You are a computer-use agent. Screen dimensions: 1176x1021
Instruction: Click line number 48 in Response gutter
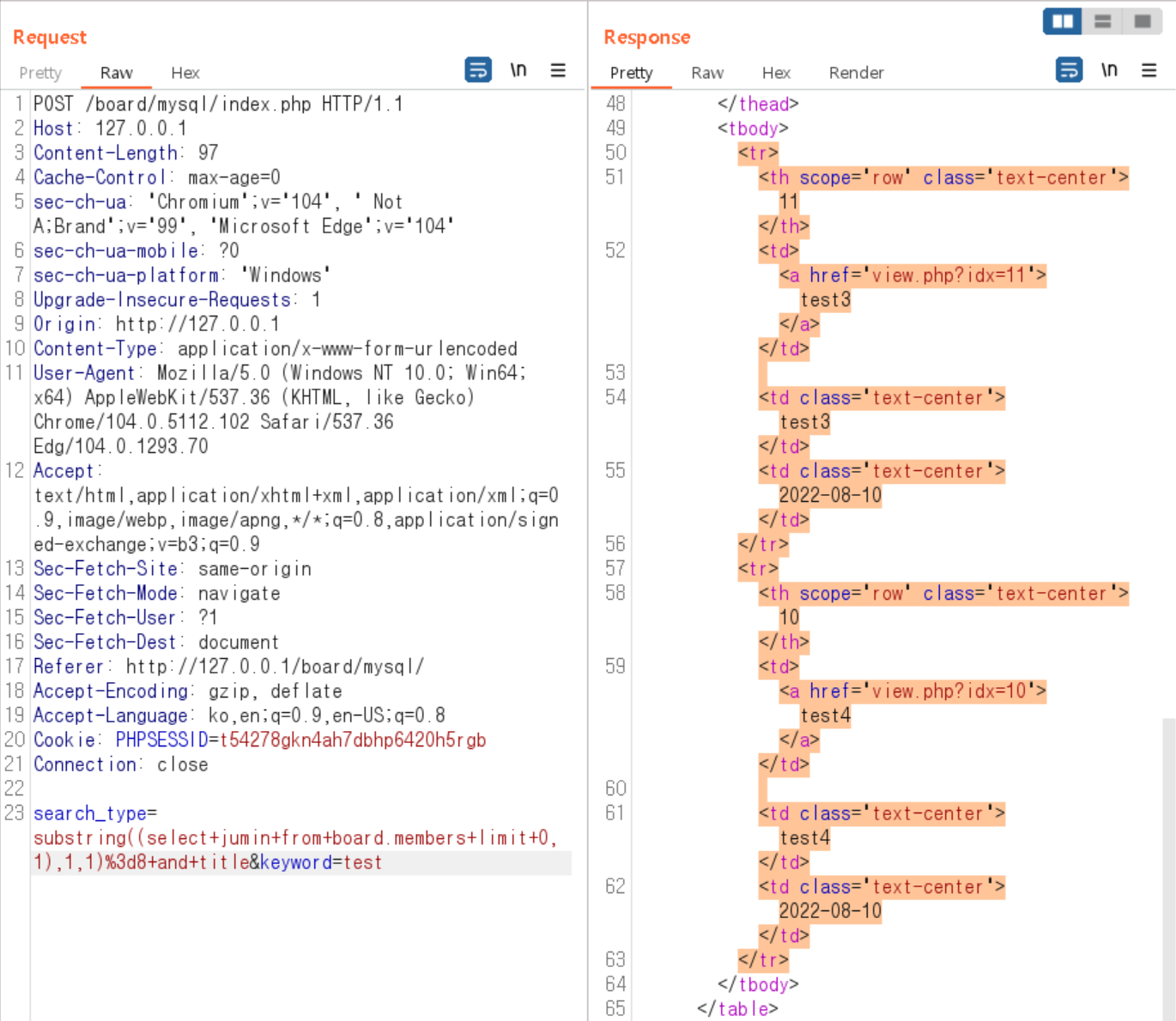pyautogui.click(x=615, y=104)
